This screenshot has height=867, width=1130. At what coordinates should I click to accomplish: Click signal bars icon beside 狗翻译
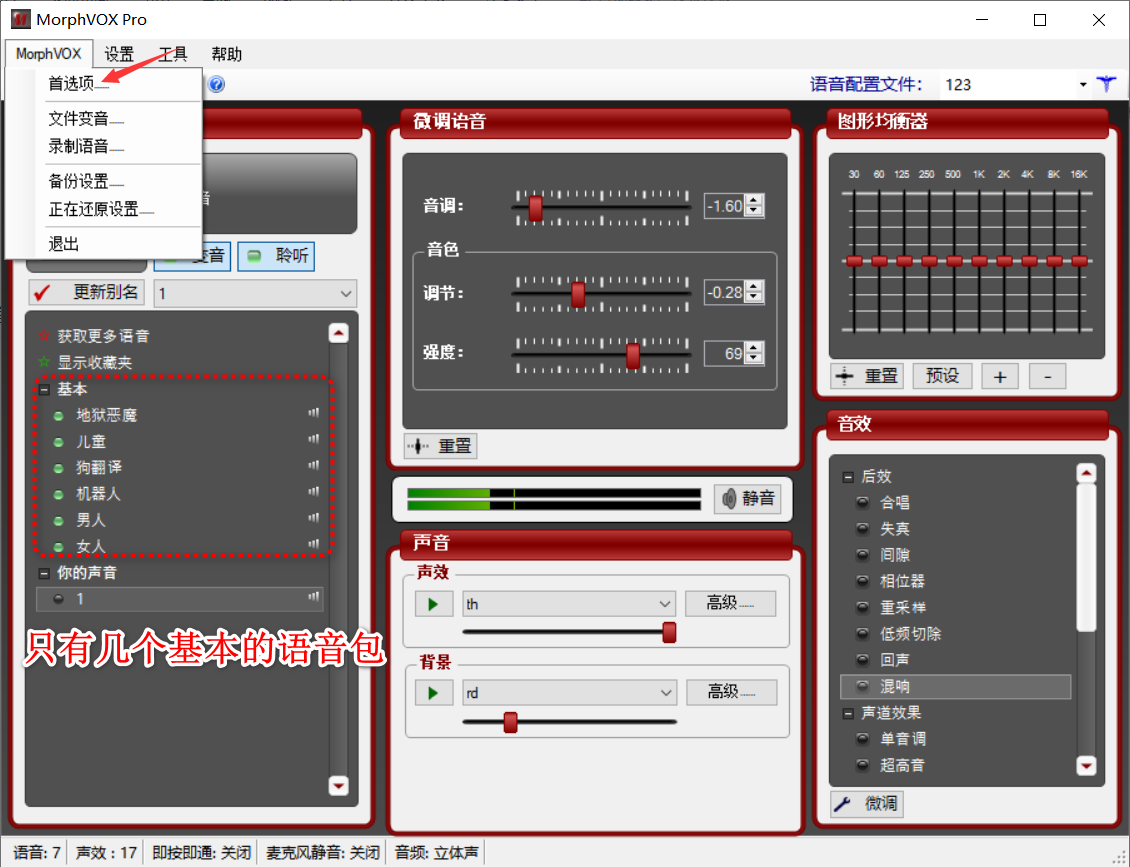313,466
